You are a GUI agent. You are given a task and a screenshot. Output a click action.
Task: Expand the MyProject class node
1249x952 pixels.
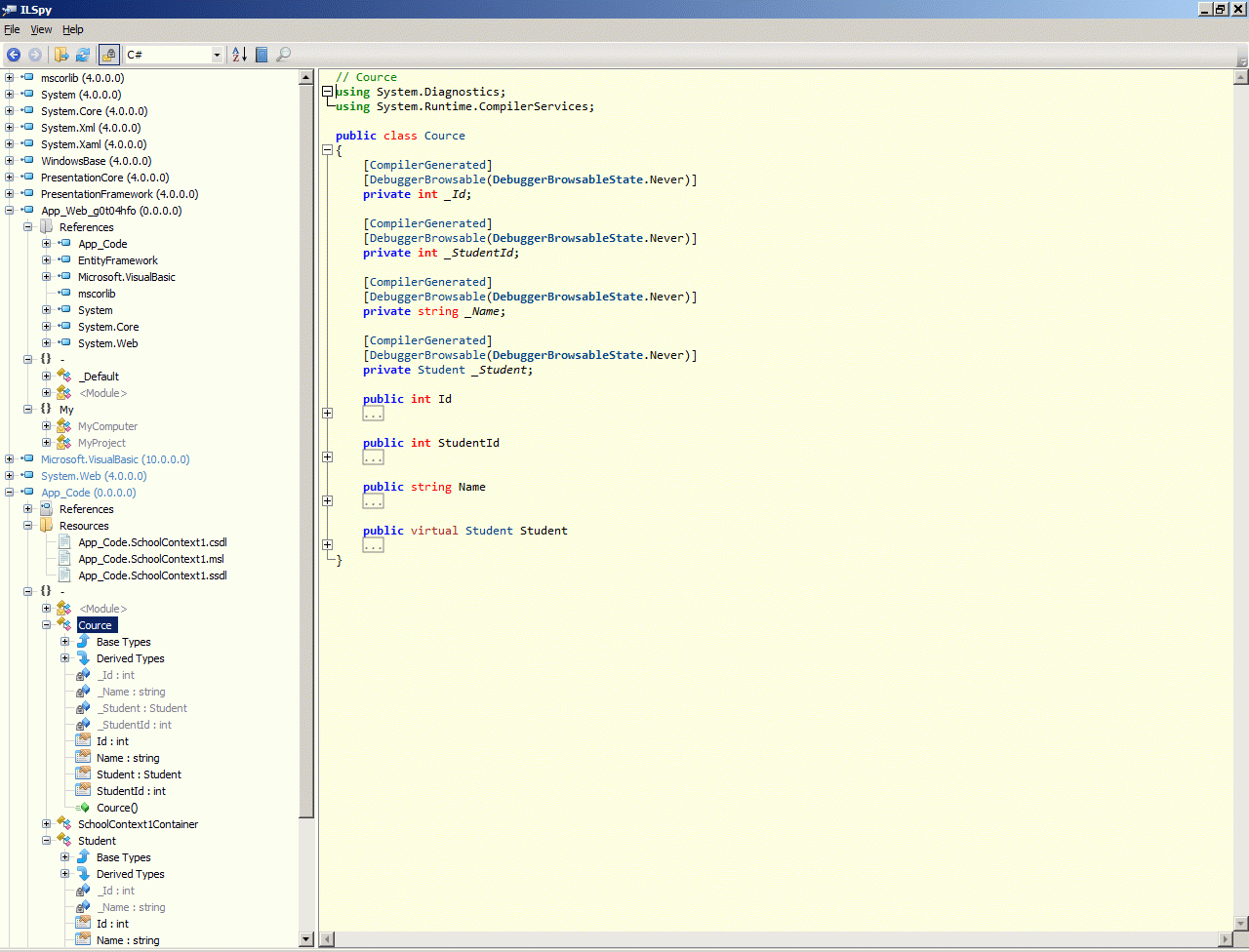[x=47, y=443]
